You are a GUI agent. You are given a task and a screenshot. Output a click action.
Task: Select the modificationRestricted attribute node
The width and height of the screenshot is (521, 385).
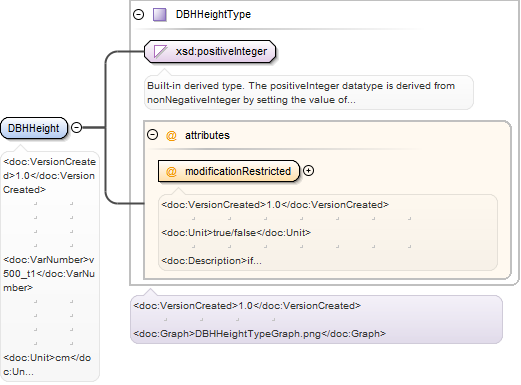[229, 171]
